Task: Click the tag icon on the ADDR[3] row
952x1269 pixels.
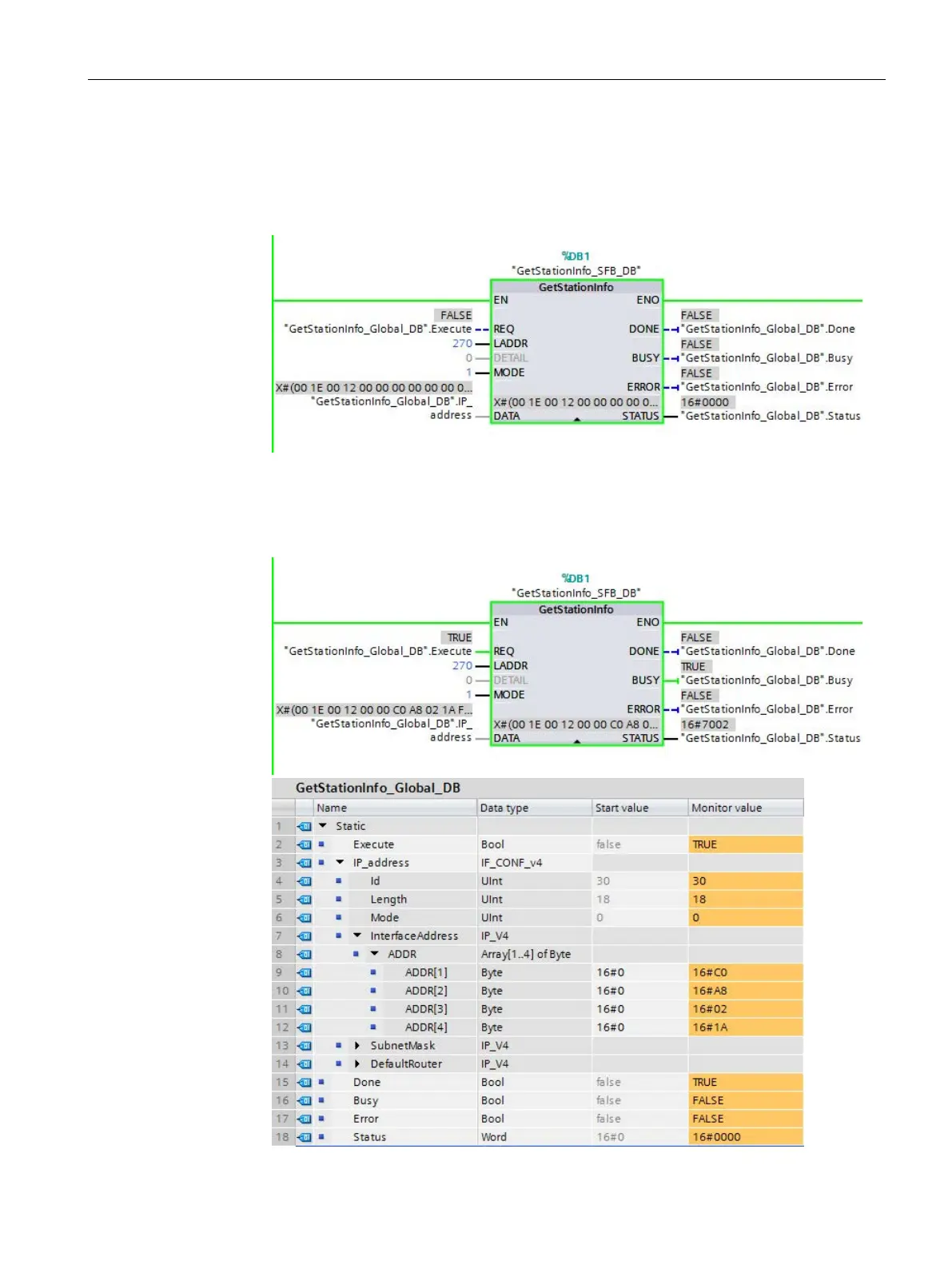Action: [x=305, y=1009]
